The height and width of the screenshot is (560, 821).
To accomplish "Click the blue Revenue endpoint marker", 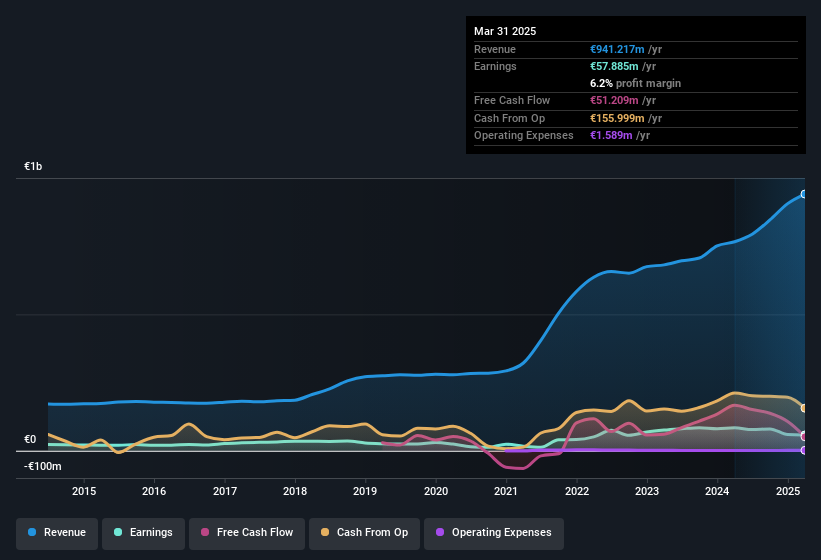I will [x=804, y=194].
